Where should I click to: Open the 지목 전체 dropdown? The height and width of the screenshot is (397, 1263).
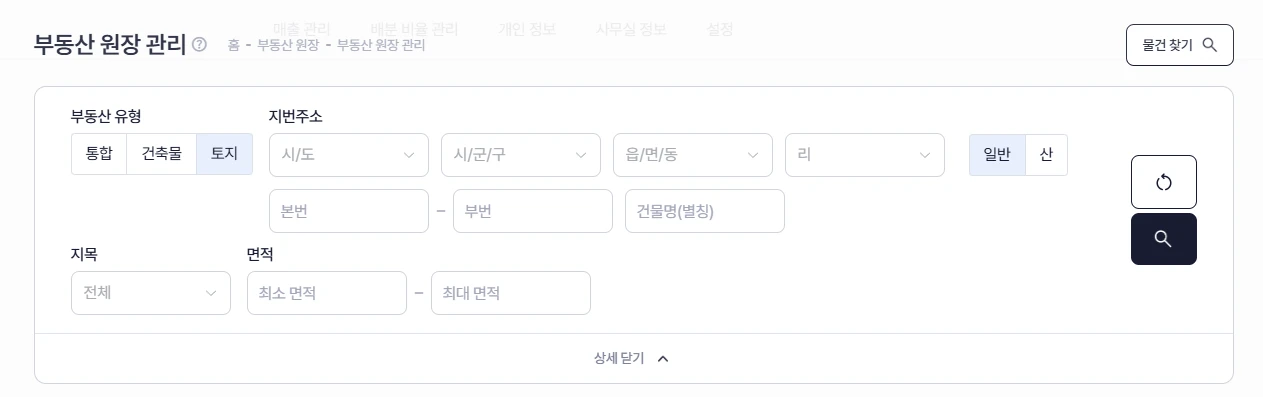point(151,293)
